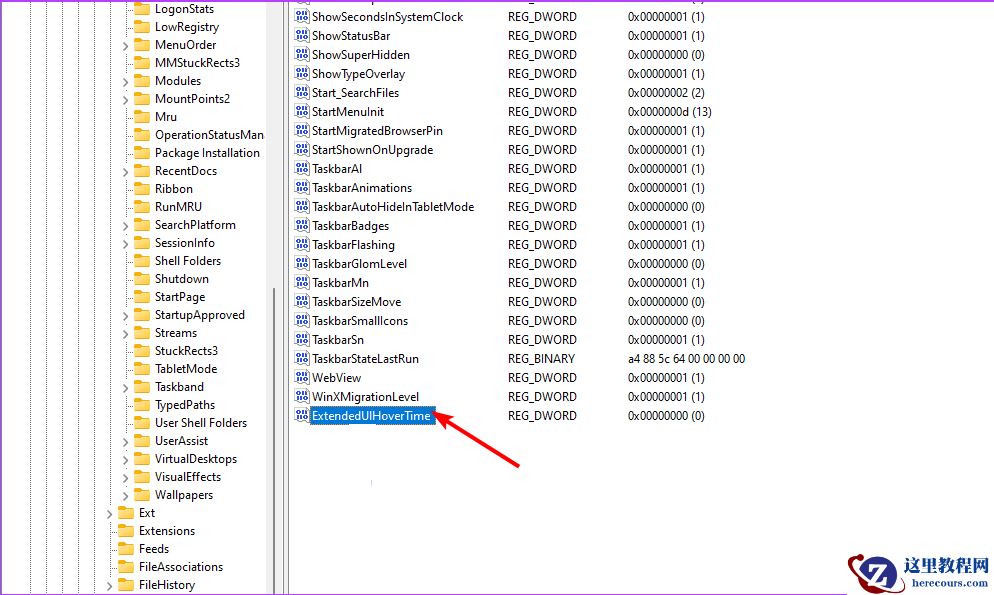Select the Extensions key
Image resolution: width=994 pixels, height=595 pixels.
pyautogui.click(x=167, y=531)
